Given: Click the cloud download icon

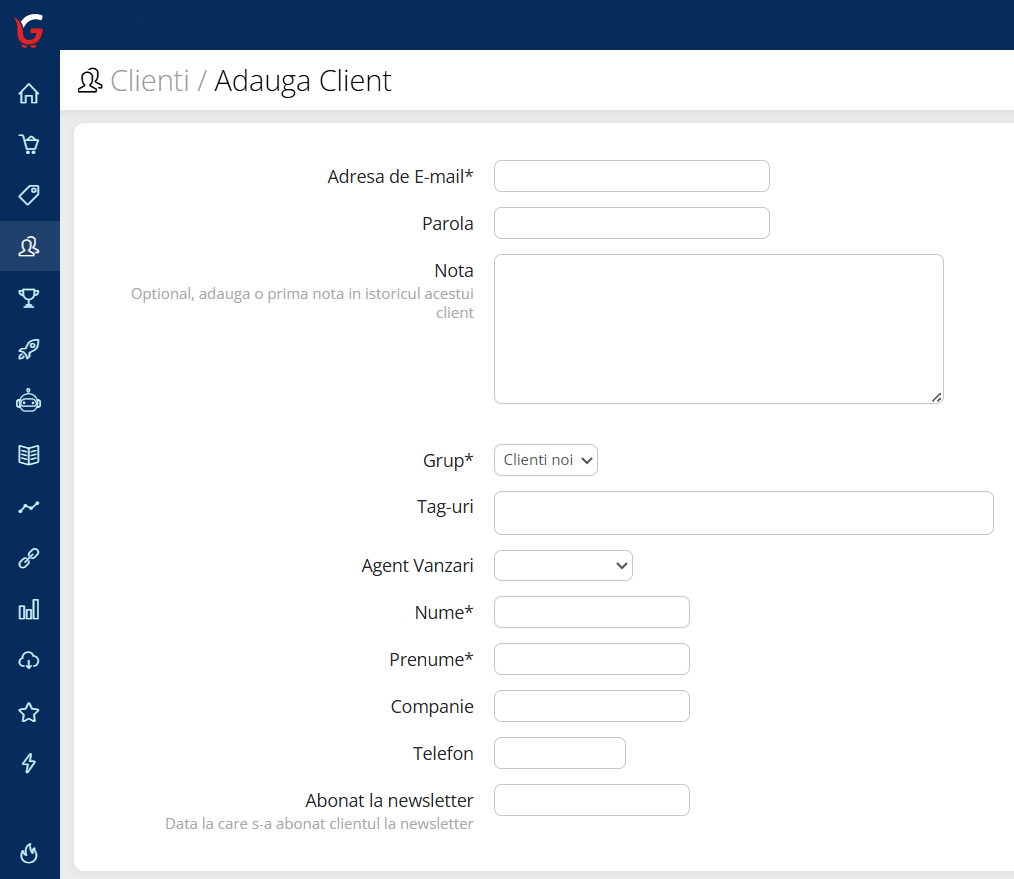Looking at the screenshot, I should 29,660.
